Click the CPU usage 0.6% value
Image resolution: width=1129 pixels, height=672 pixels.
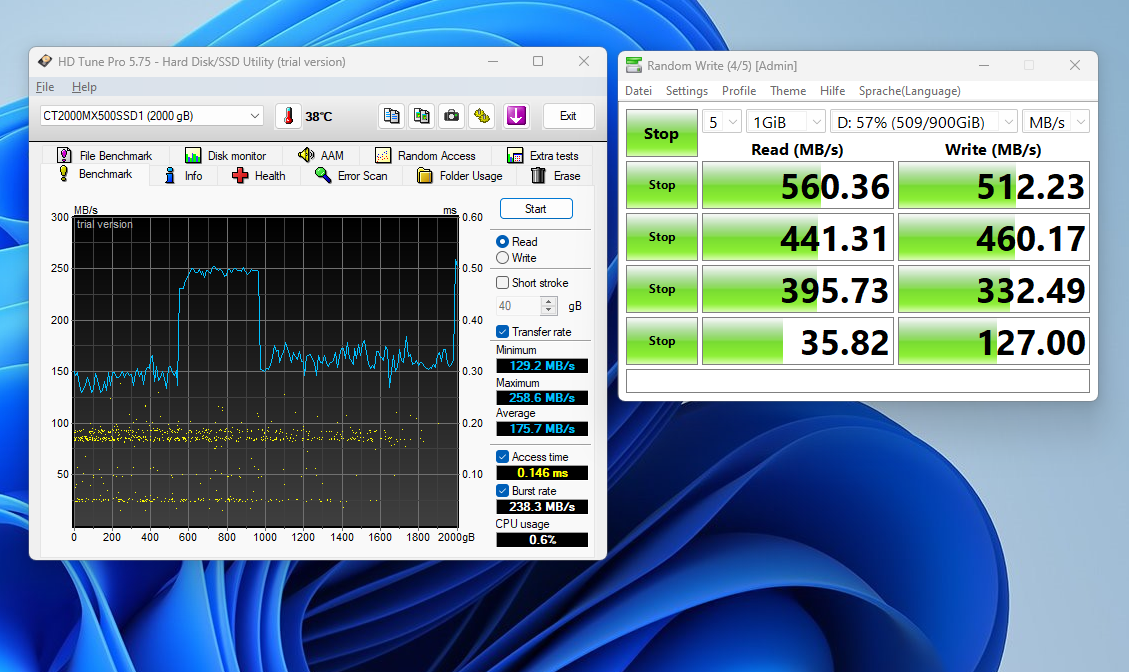coord(542,539)
